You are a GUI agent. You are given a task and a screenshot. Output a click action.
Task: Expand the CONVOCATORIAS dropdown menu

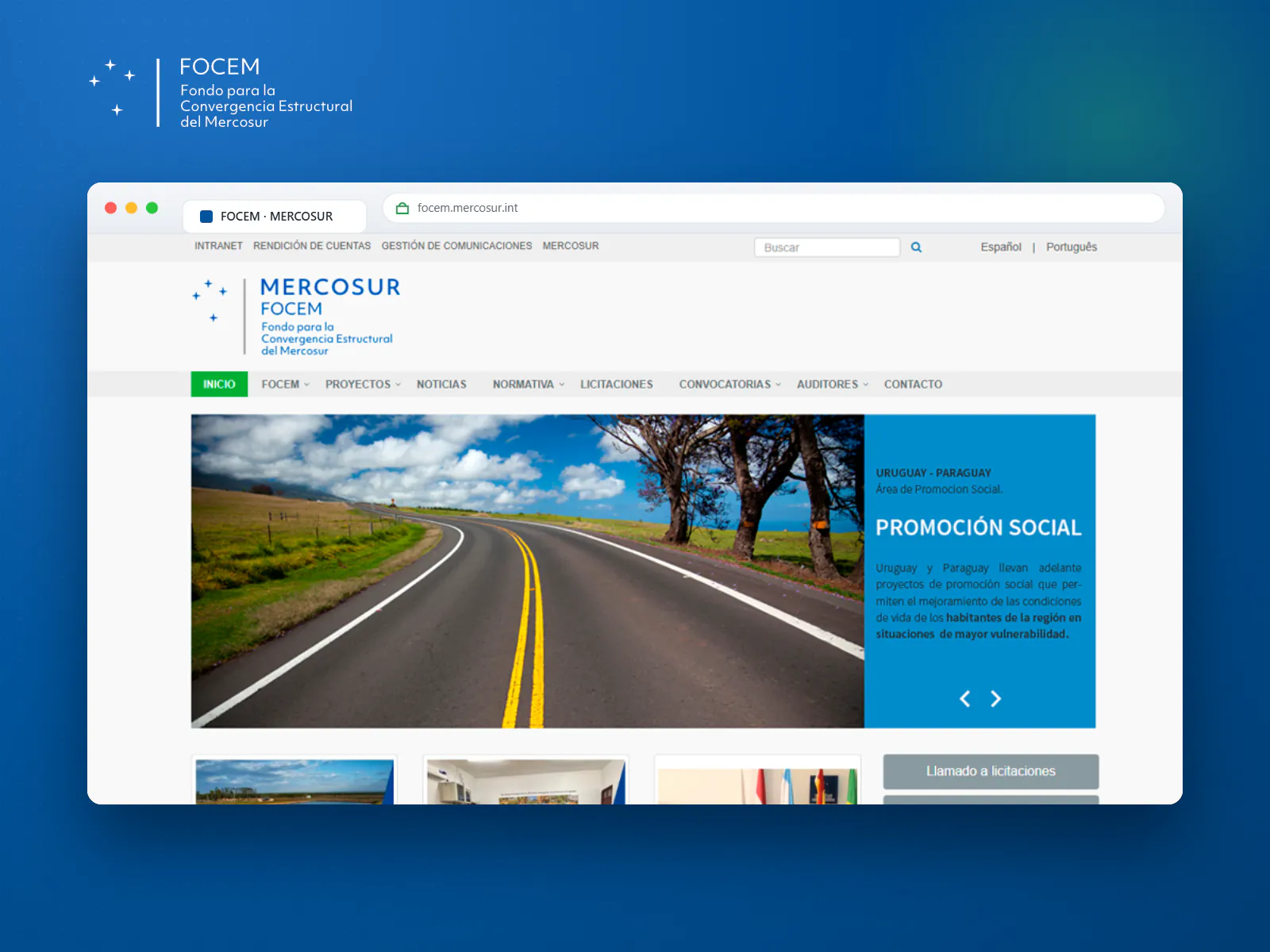click(730, 384)
